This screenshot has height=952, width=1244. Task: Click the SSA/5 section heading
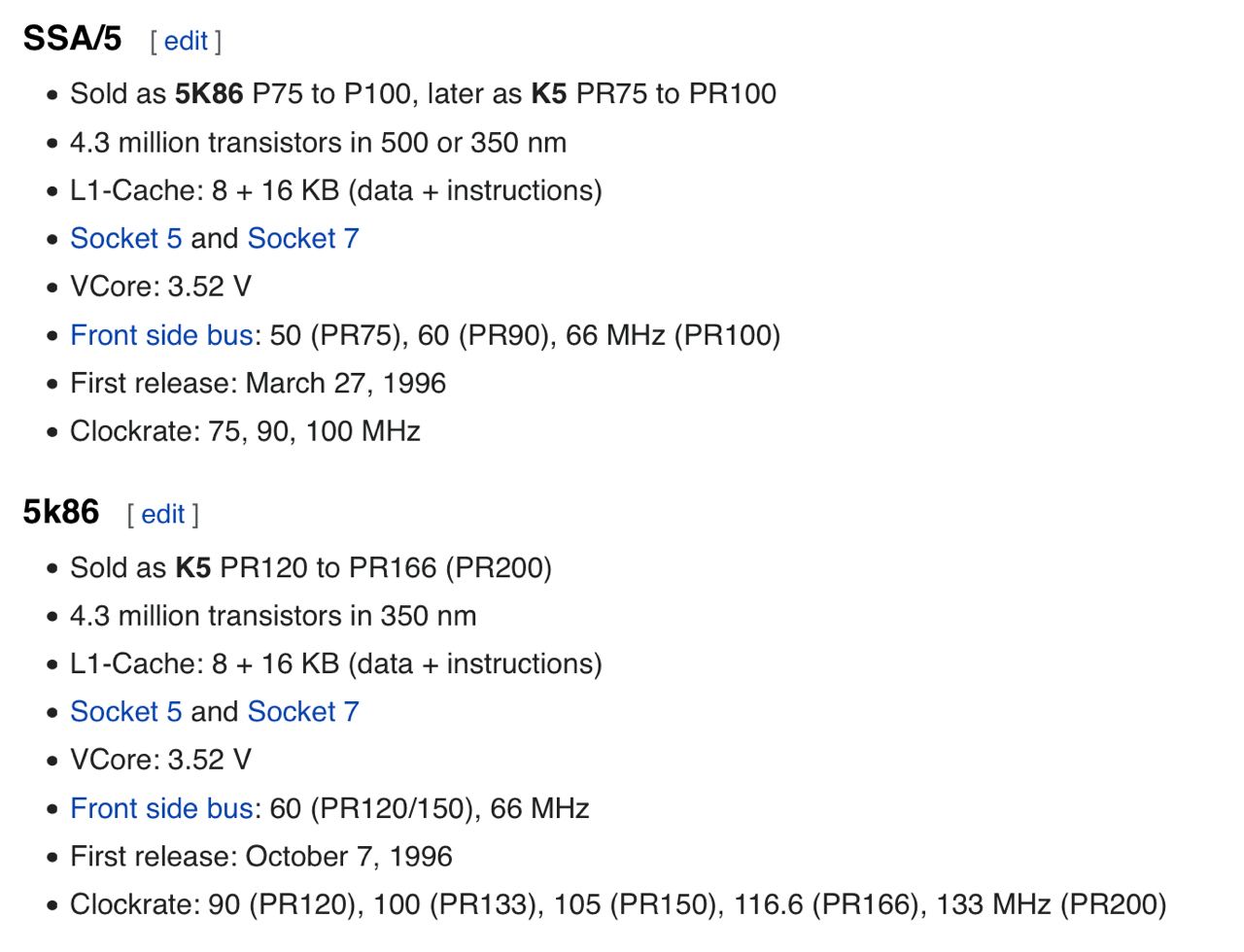pyautogui.click(x=72, y=38)
